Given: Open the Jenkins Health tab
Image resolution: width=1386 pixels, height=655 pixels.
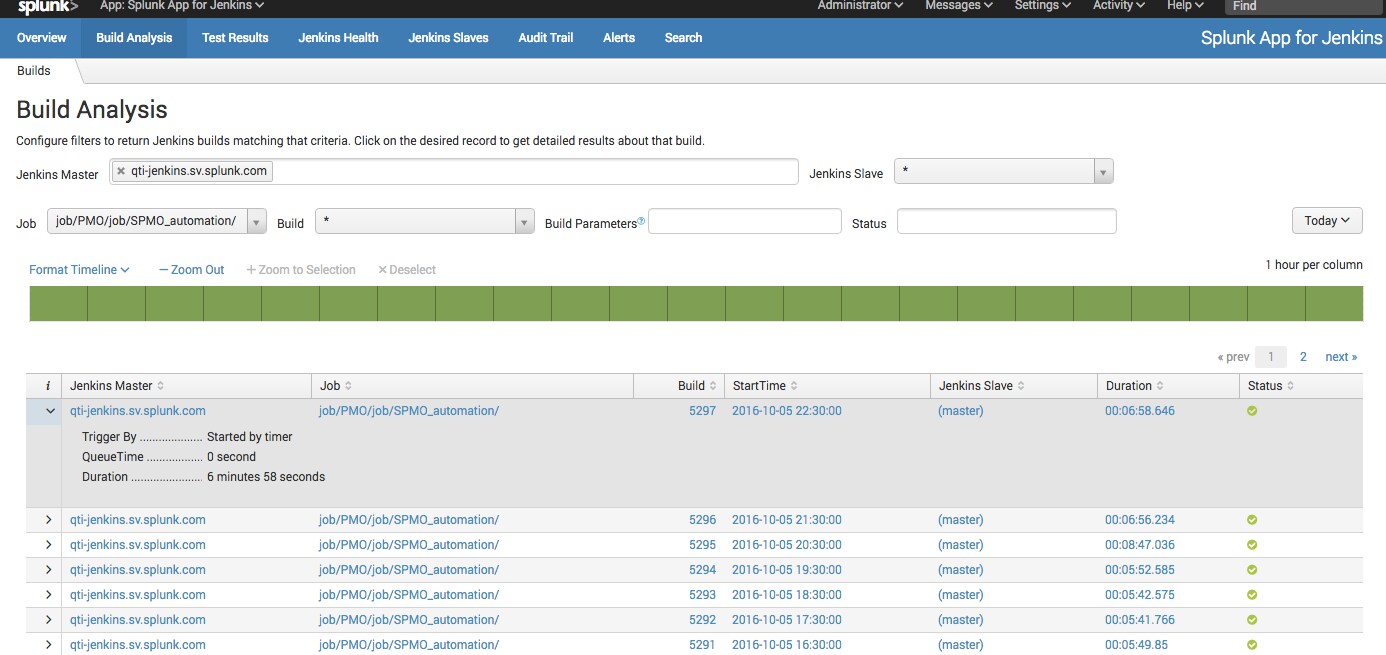Looking at the screenshot, I should (338, 38).
